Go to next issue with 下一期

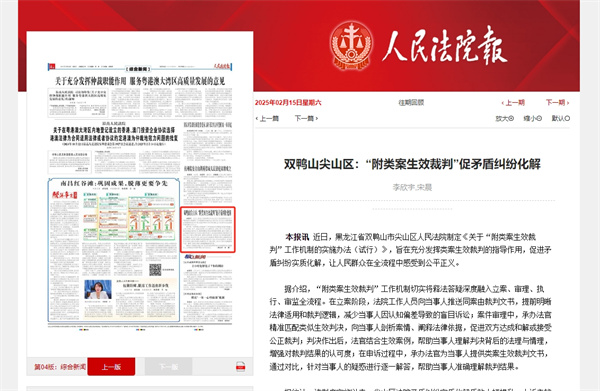[558, 103]
